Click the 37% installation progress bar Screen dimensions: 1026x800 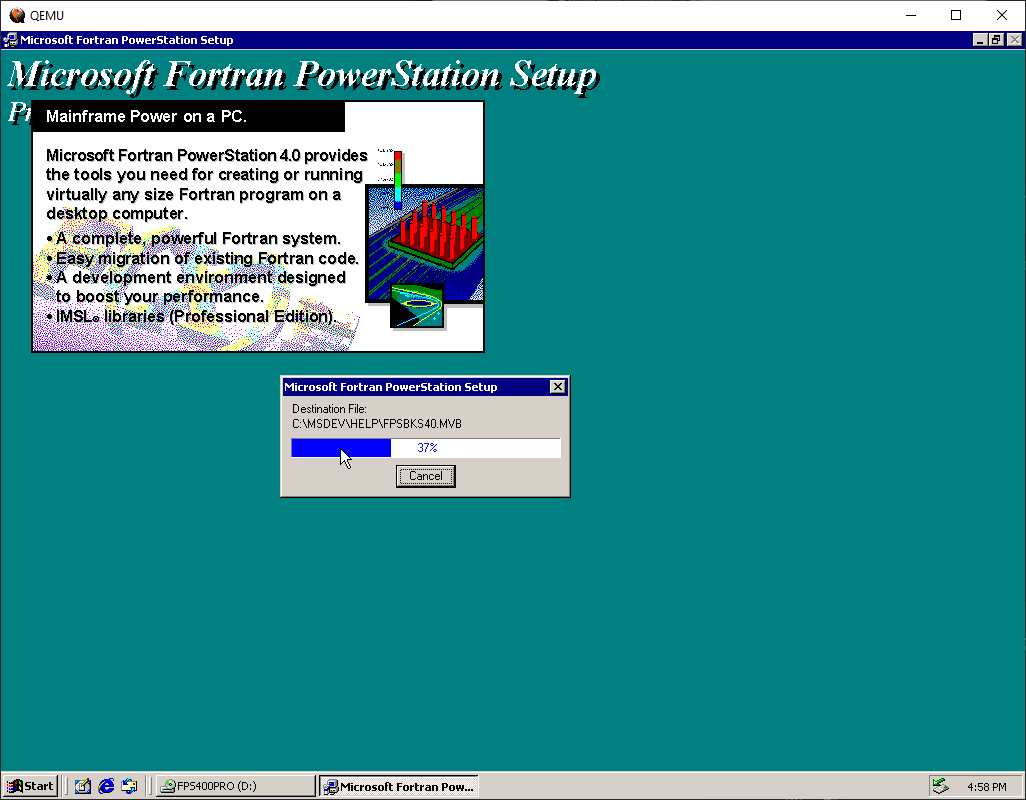(x=425, y=447)
